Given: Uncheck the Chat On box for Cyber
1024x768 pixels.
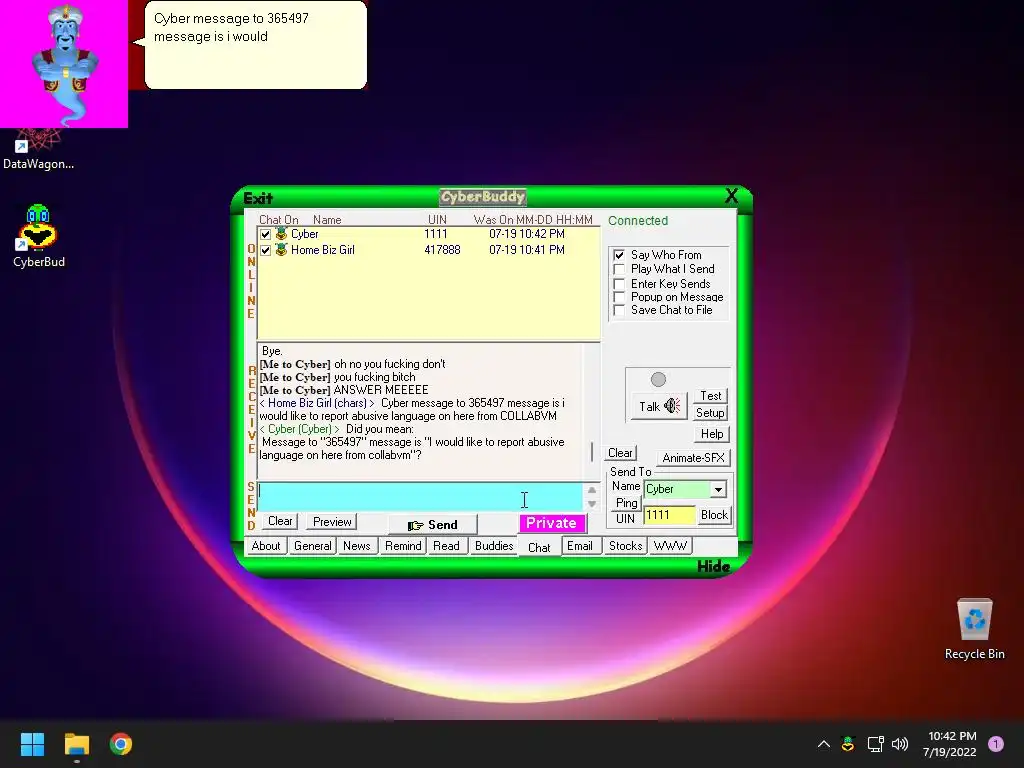Looking at the screenshot, I should click(265, 234).
